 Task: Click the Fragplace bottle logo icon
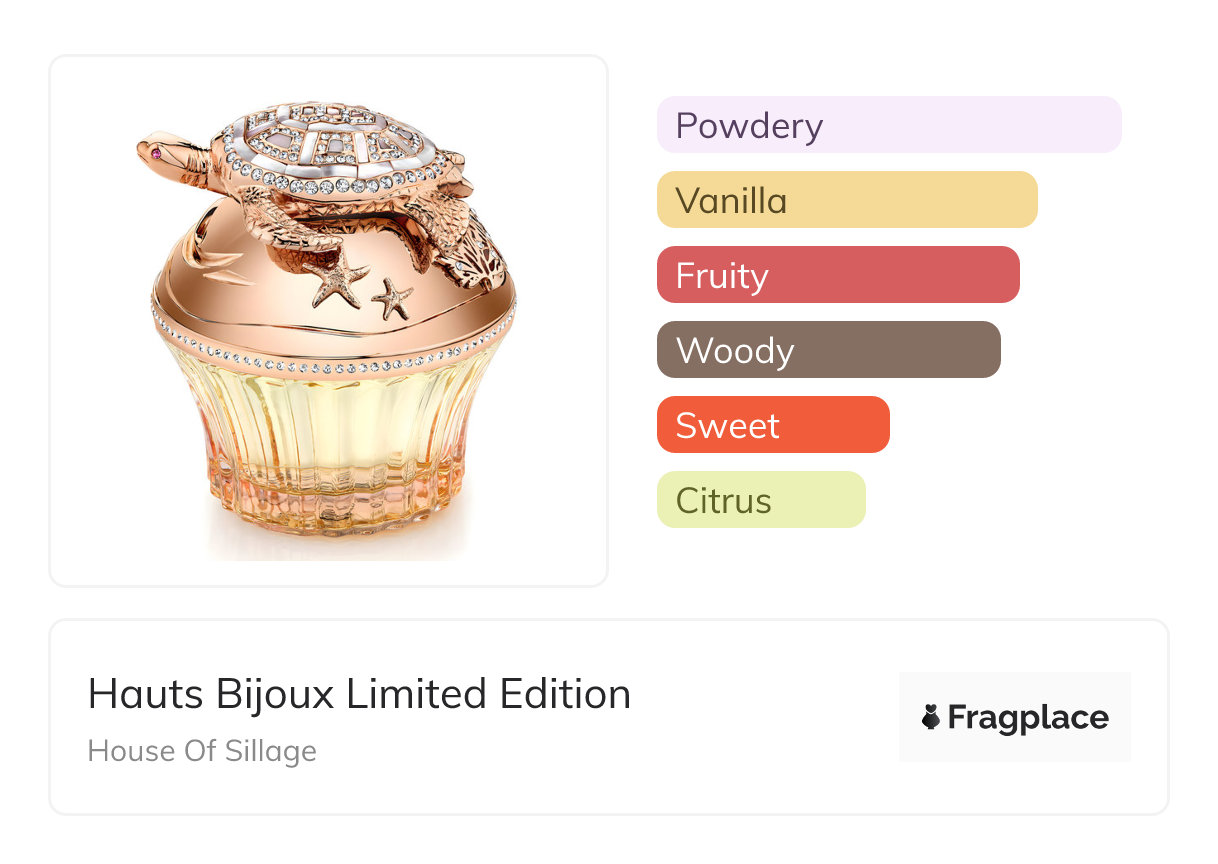931,717
